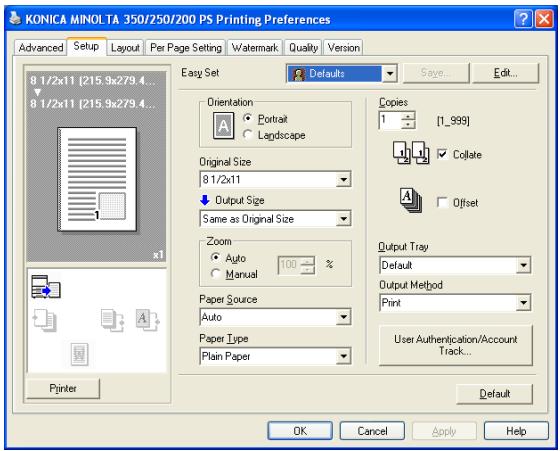Image resolution: width=560 pixels, height=451 pixels.
Task: Switch to the Layout tab
Action: point(125,47)
